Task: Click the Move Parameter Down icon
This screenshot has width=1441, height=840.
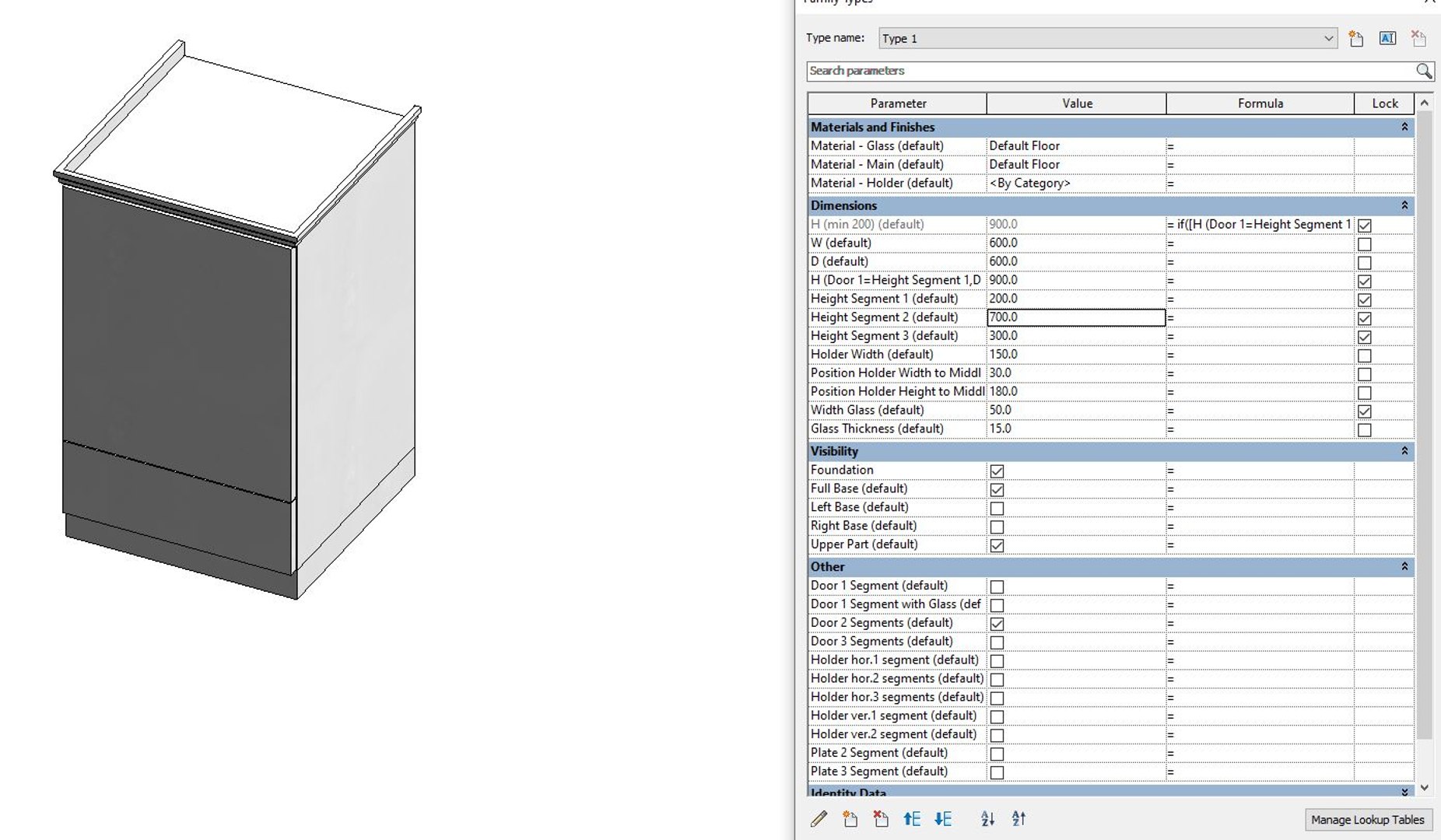Action: 942,818
